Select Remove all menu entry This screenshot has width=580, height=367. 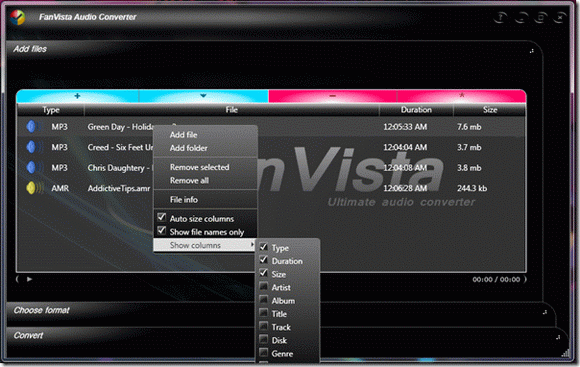(189, 181)
